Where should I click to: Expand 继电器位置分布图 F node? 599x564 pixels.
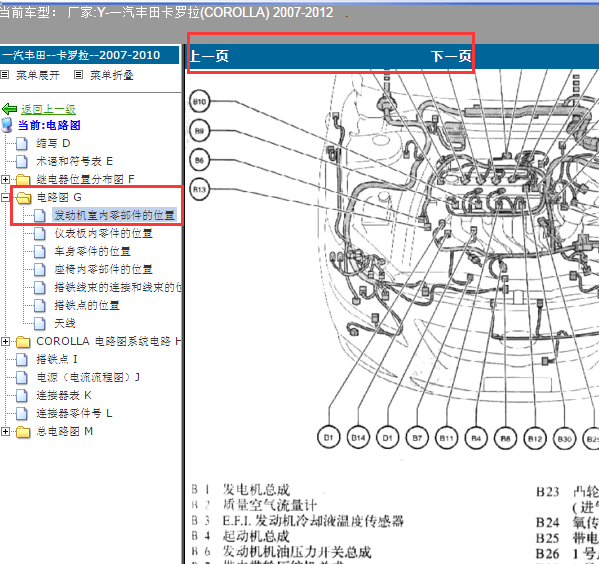(5, 179)
